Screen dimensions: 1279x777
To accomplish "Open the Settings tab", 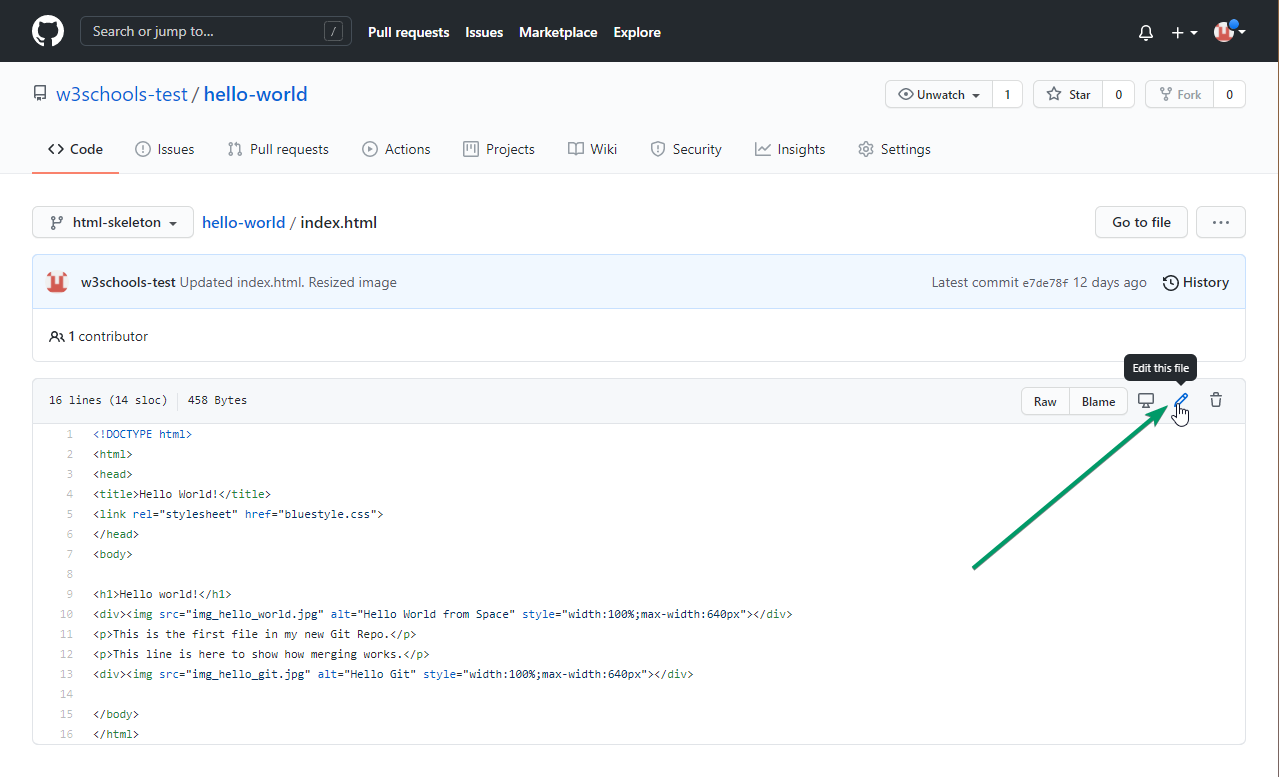I will (x=894, y=149).
